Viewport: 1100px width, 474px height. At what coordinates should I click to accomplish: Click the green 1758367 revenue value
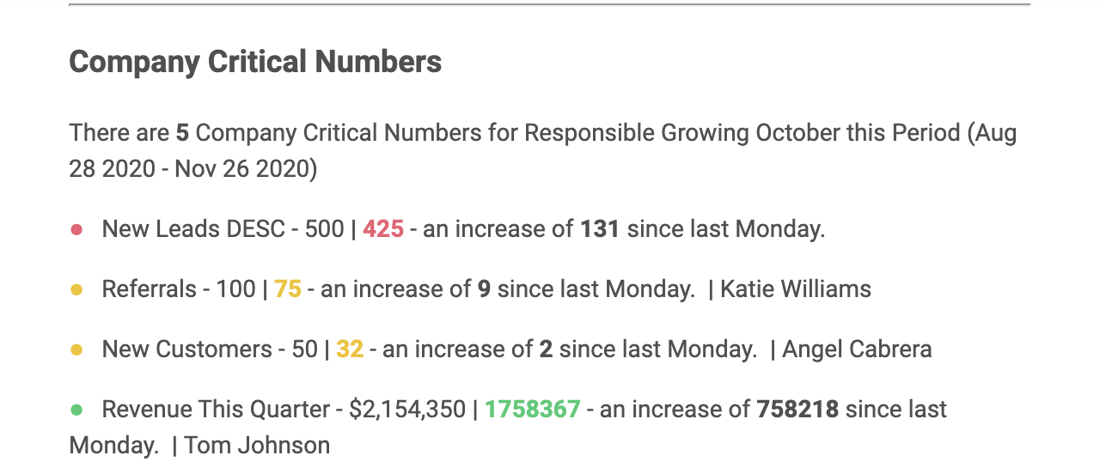[533, 409]
